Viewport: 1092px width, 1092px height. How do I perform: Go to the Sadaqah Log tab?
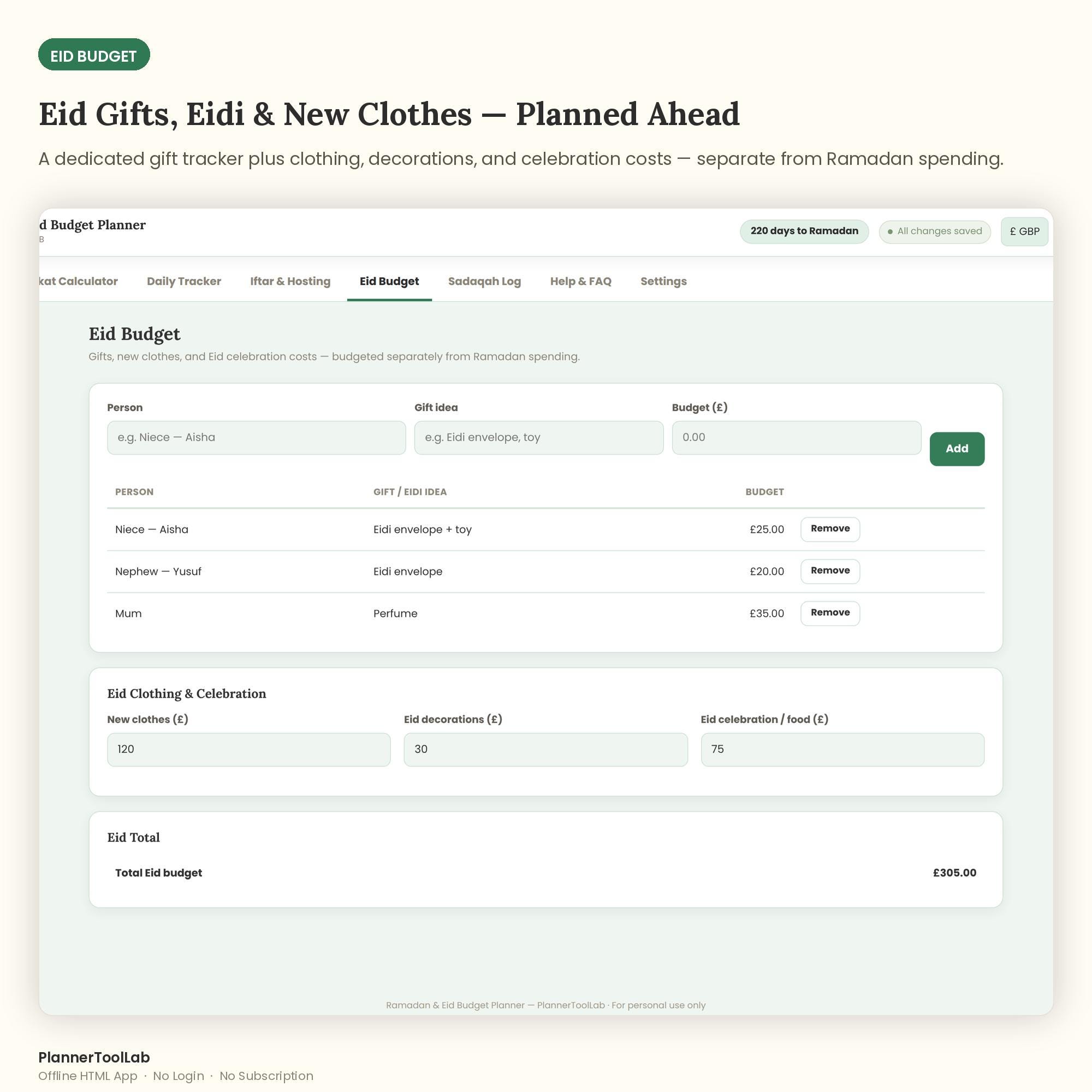(x=484, y=281)
